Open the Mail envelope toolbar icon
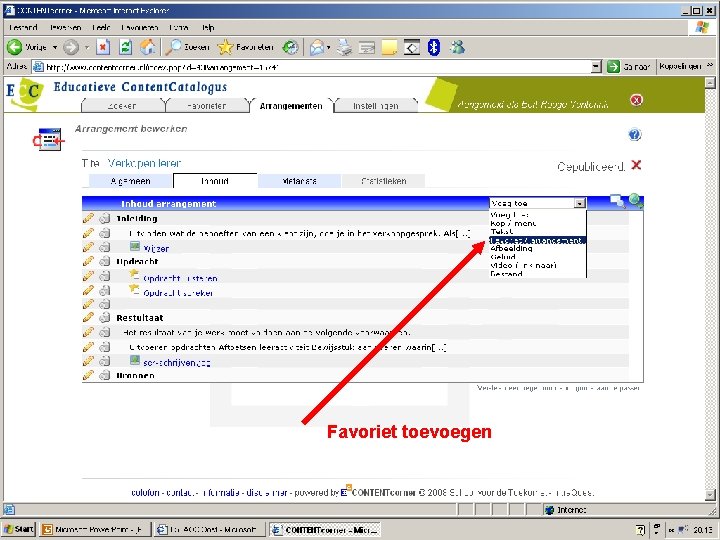 317,47
